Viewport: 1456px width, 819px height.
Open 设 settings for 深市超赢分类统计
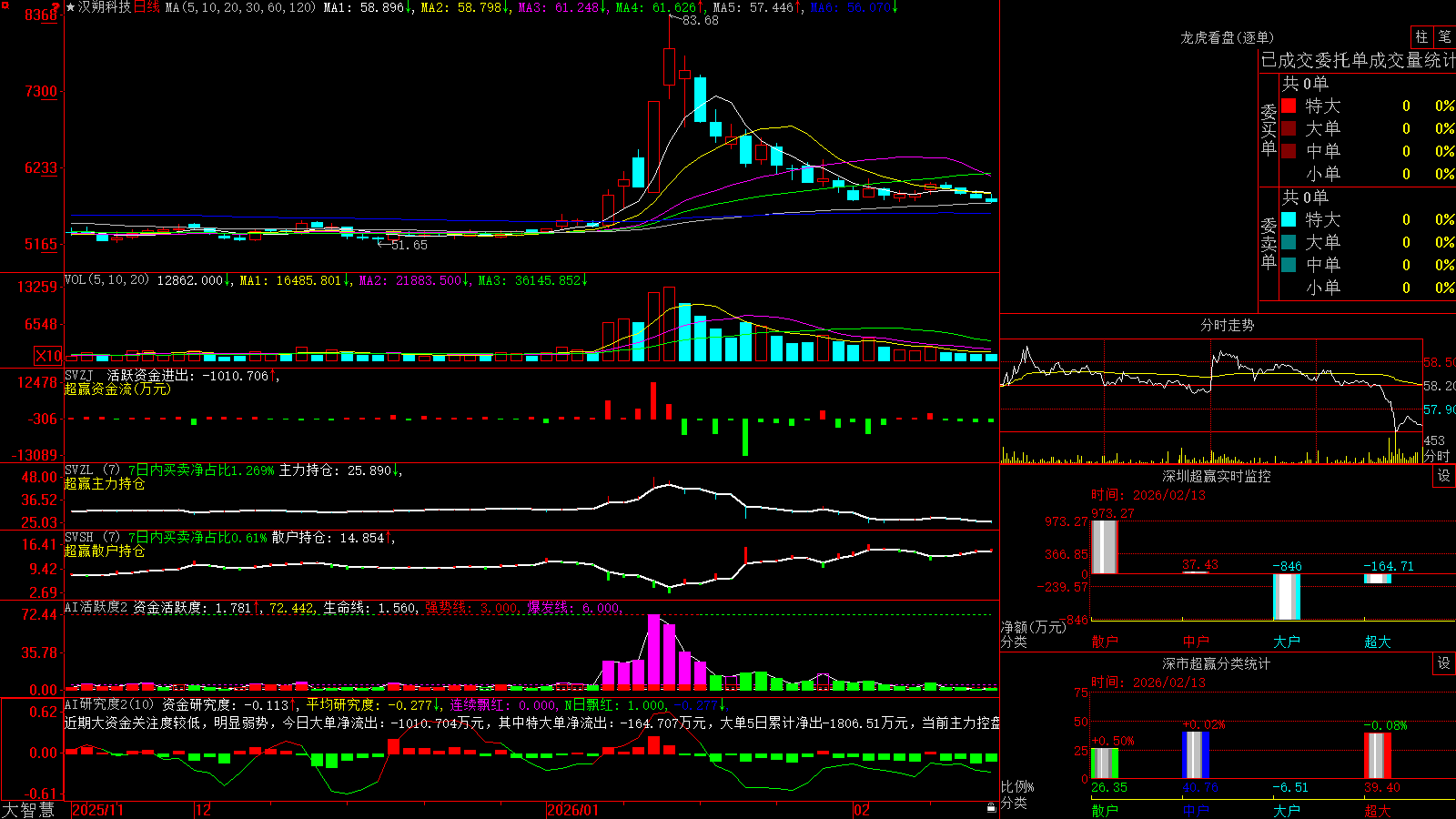(1444, 663)
